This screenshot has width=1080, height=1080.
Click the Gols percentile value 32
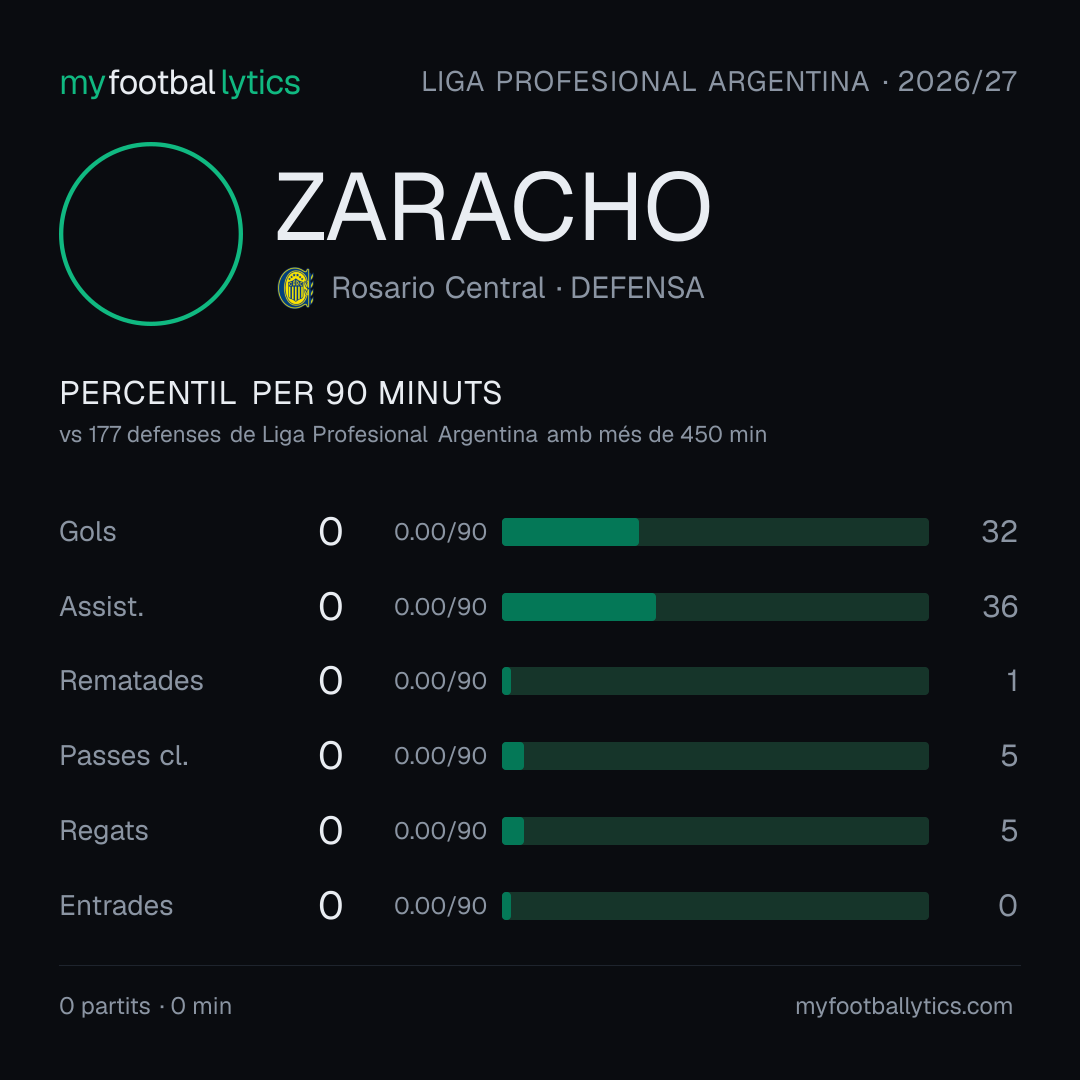[x=999, y=532]
